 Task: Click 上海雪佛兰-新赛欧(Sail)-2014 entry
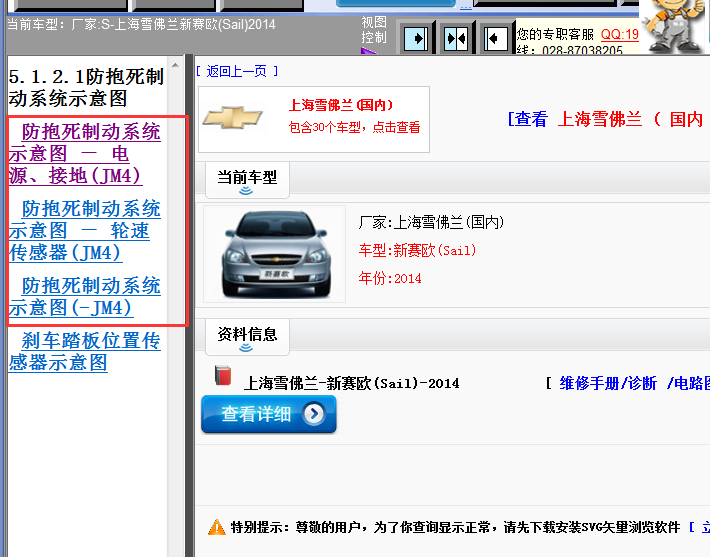click(351, 384)
